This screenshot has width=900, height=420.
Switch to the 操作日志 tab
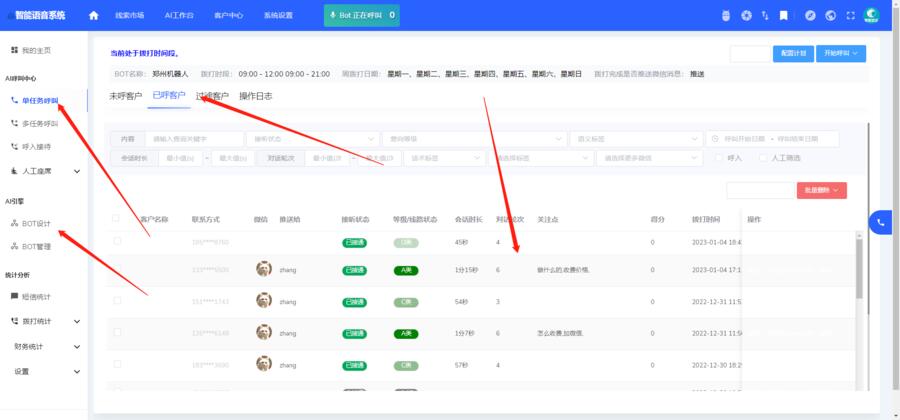(256, 96)
